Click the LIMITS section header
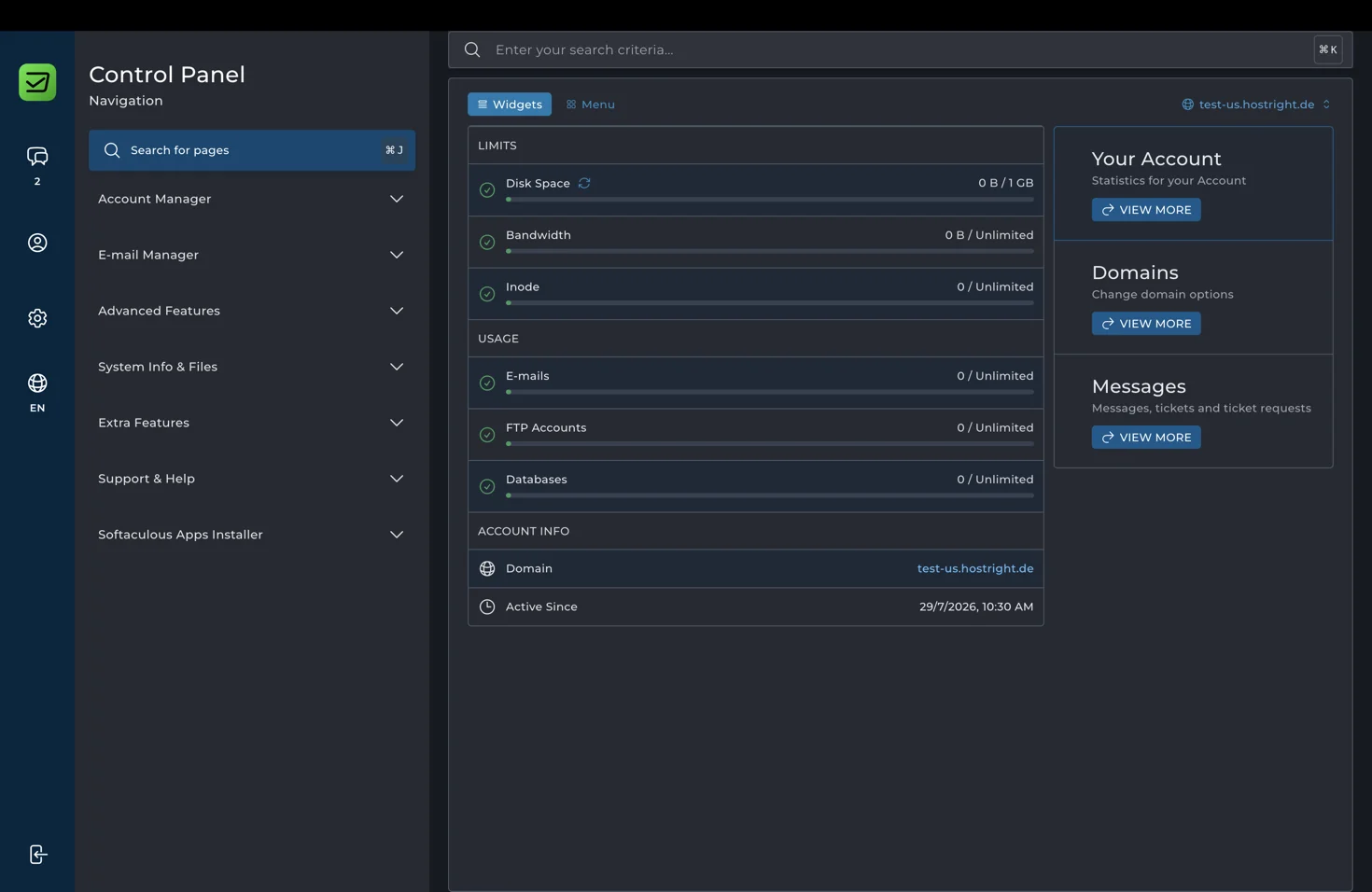 (497, 146)
